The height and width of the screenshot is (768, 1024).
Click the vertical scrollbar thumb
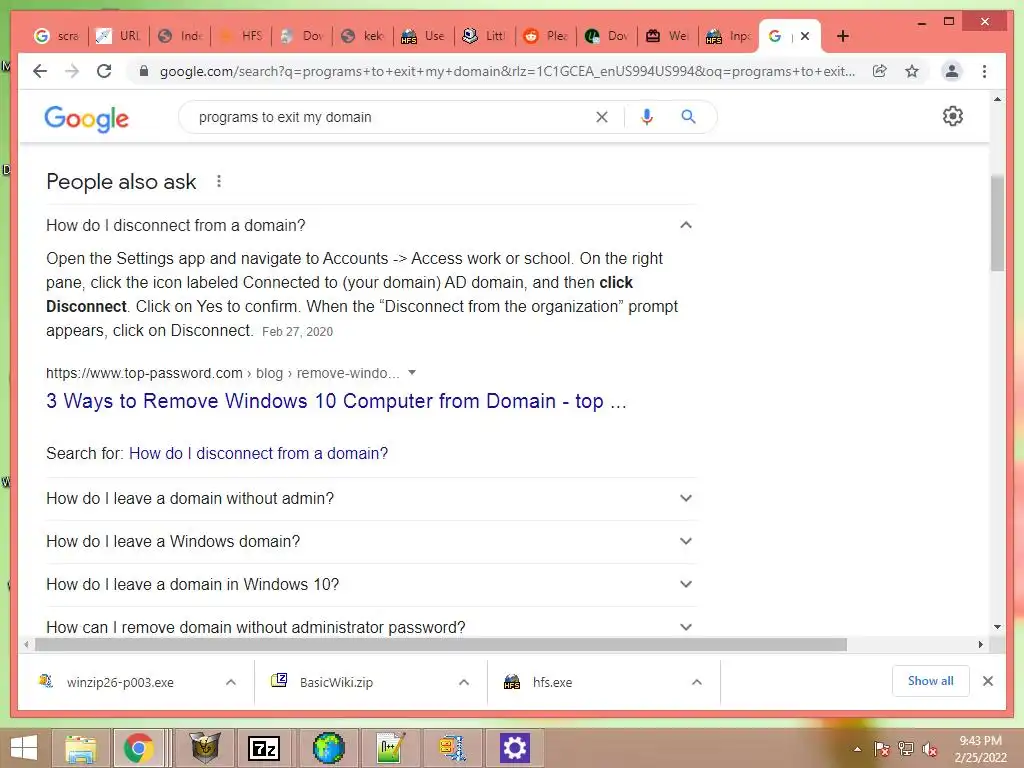pyautogui.click(x=997, y=223)
